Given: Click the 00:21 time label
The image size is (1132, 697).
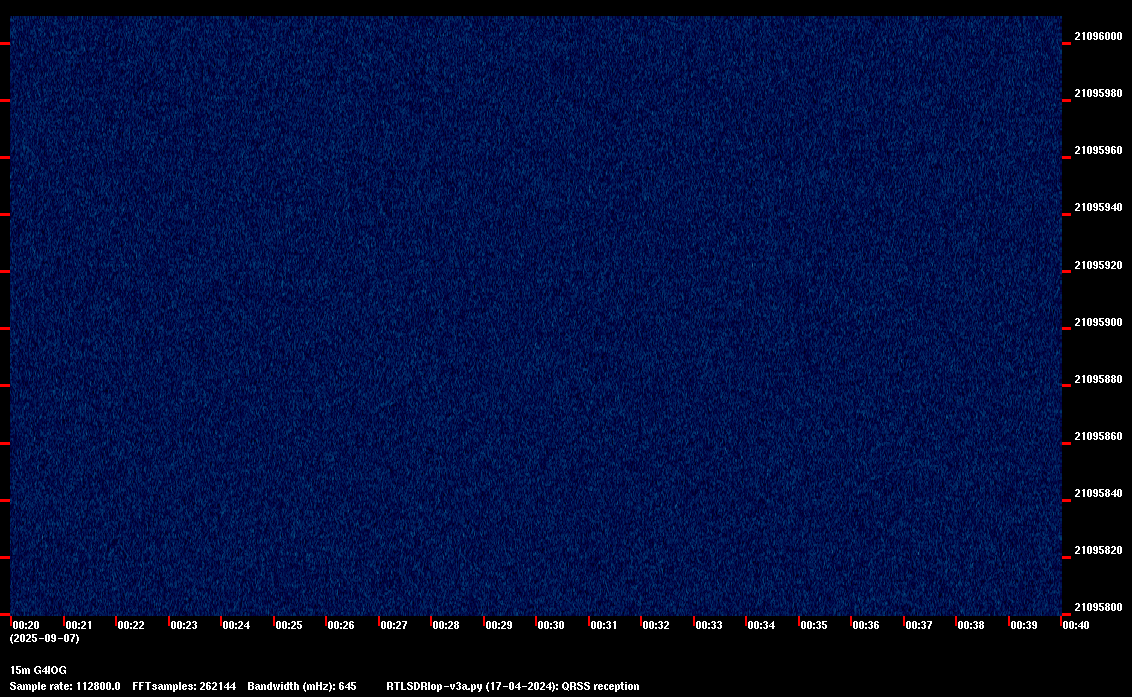Looking at the screenshot, I should click(79, 625).
